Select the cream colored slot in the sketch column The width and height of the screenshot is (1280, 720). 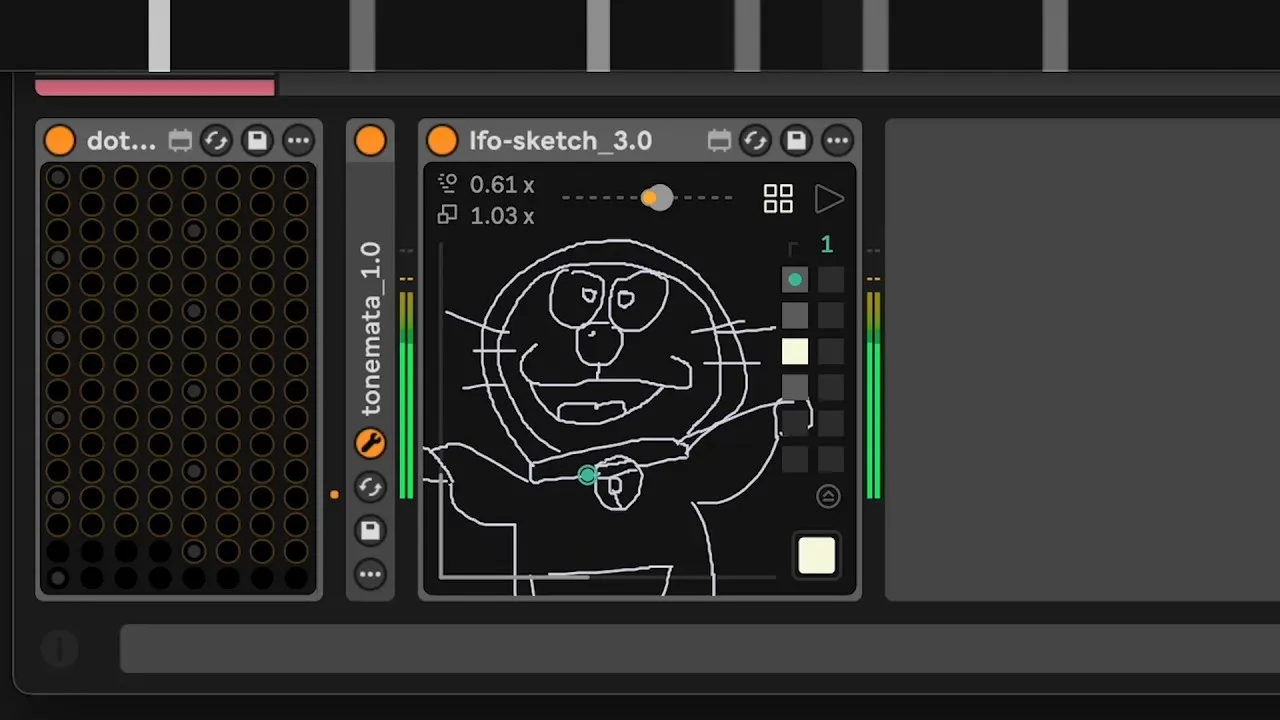point(795,351)
